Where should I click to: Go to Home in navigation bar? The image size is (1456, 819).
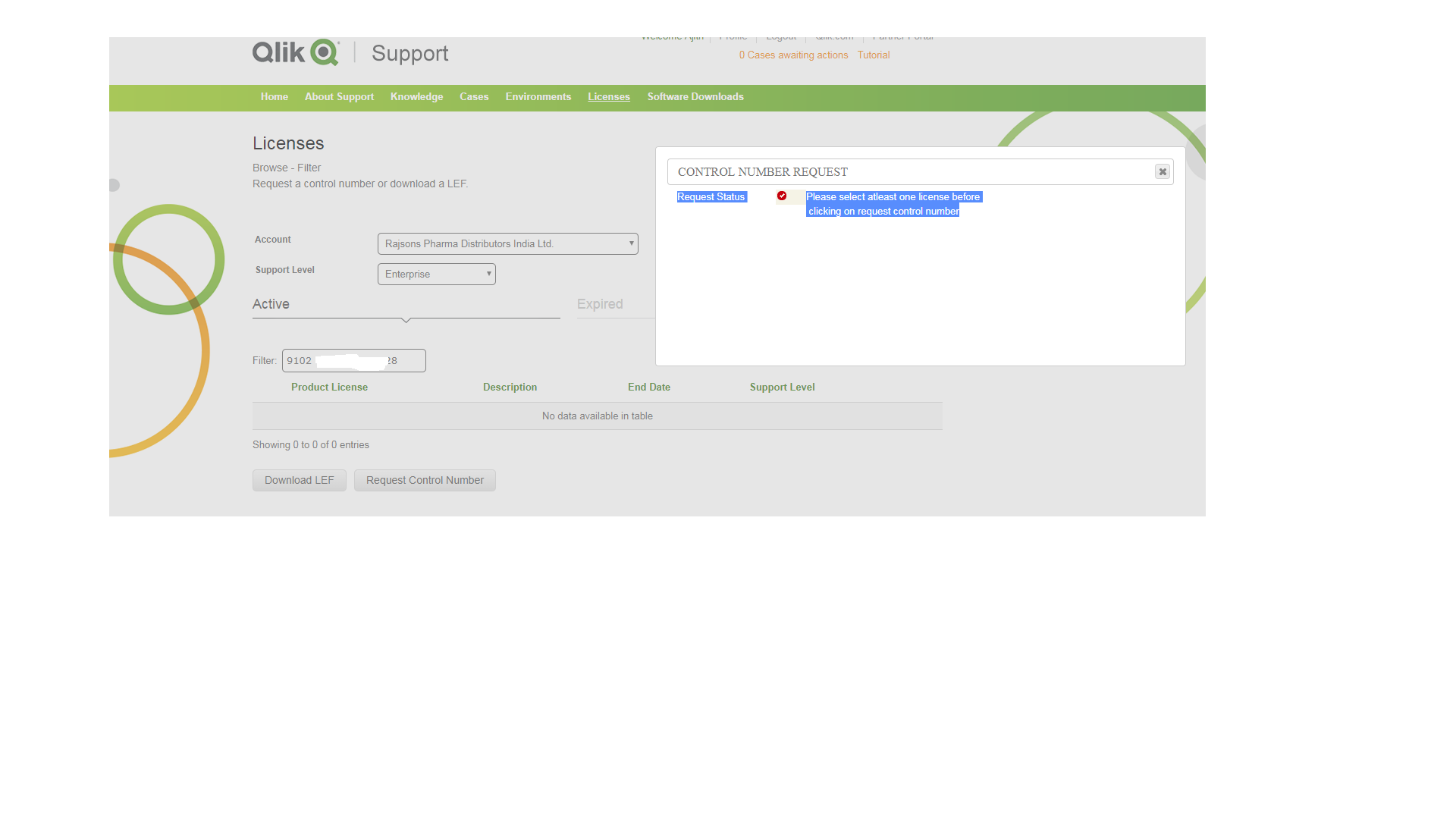tap(274, 97)
